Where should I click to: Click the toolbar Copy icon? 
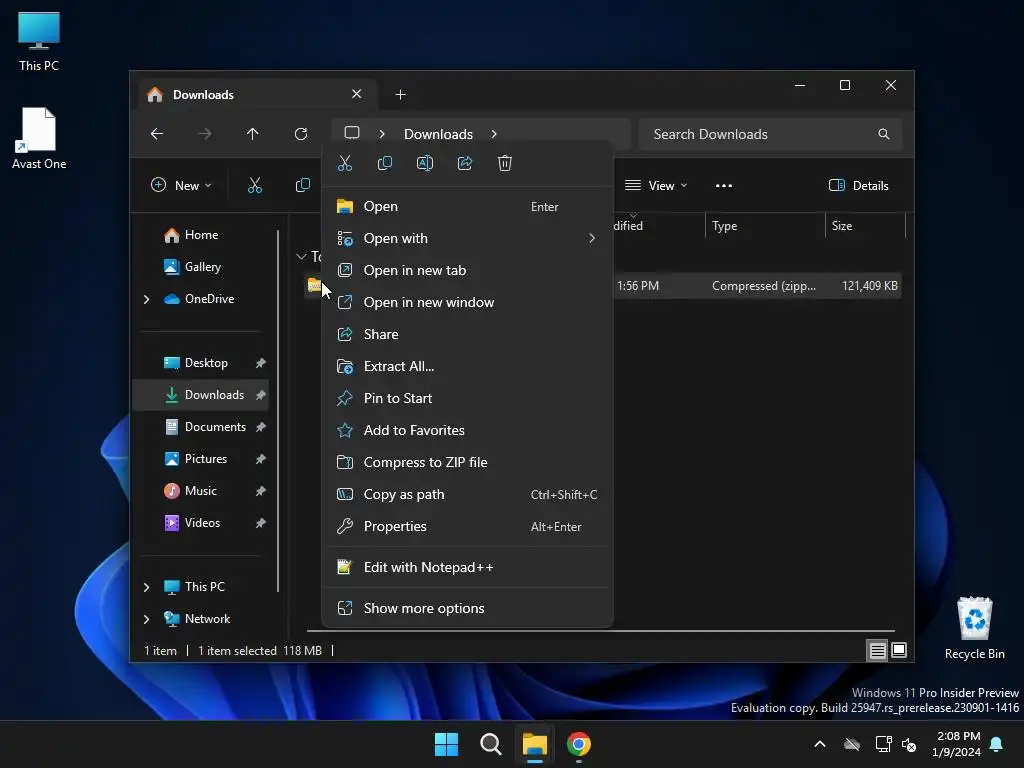pos(302,185)
